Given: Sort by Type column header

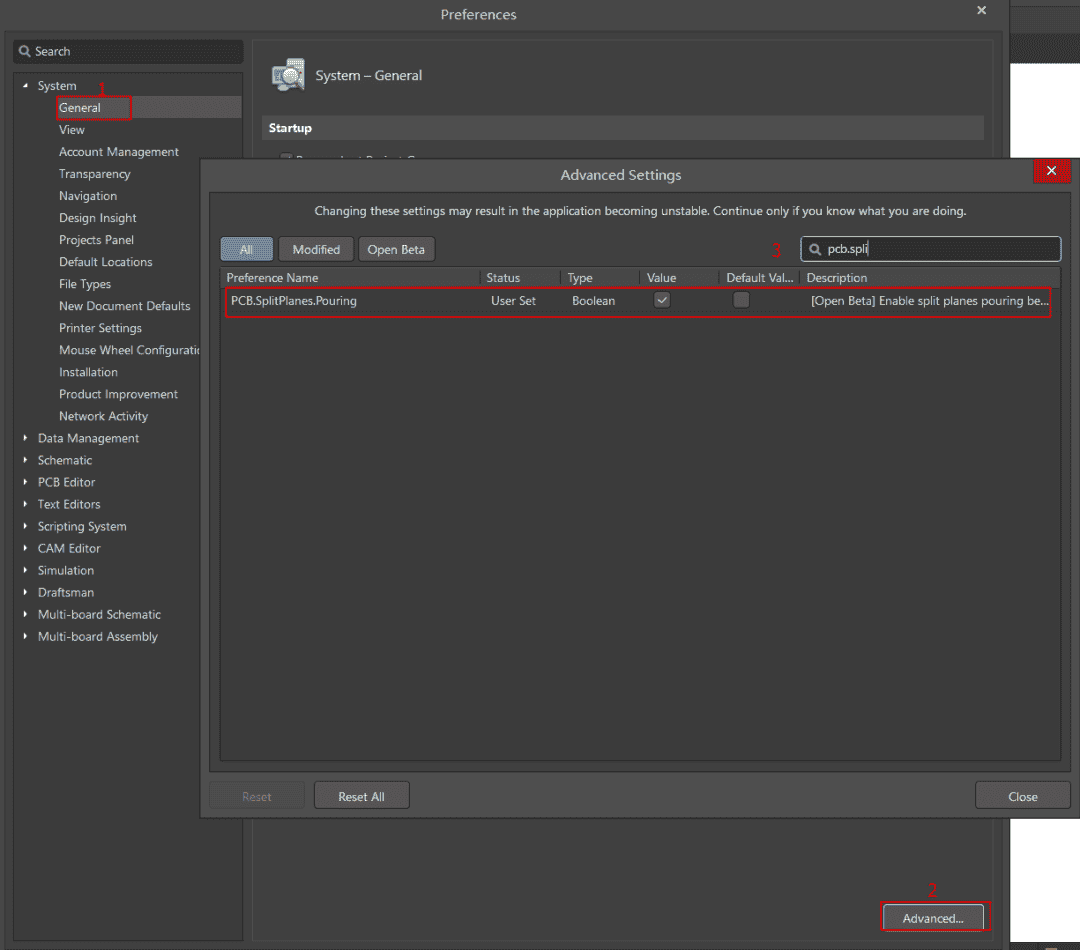Looking at the screenshot, I should pos(600,278).
